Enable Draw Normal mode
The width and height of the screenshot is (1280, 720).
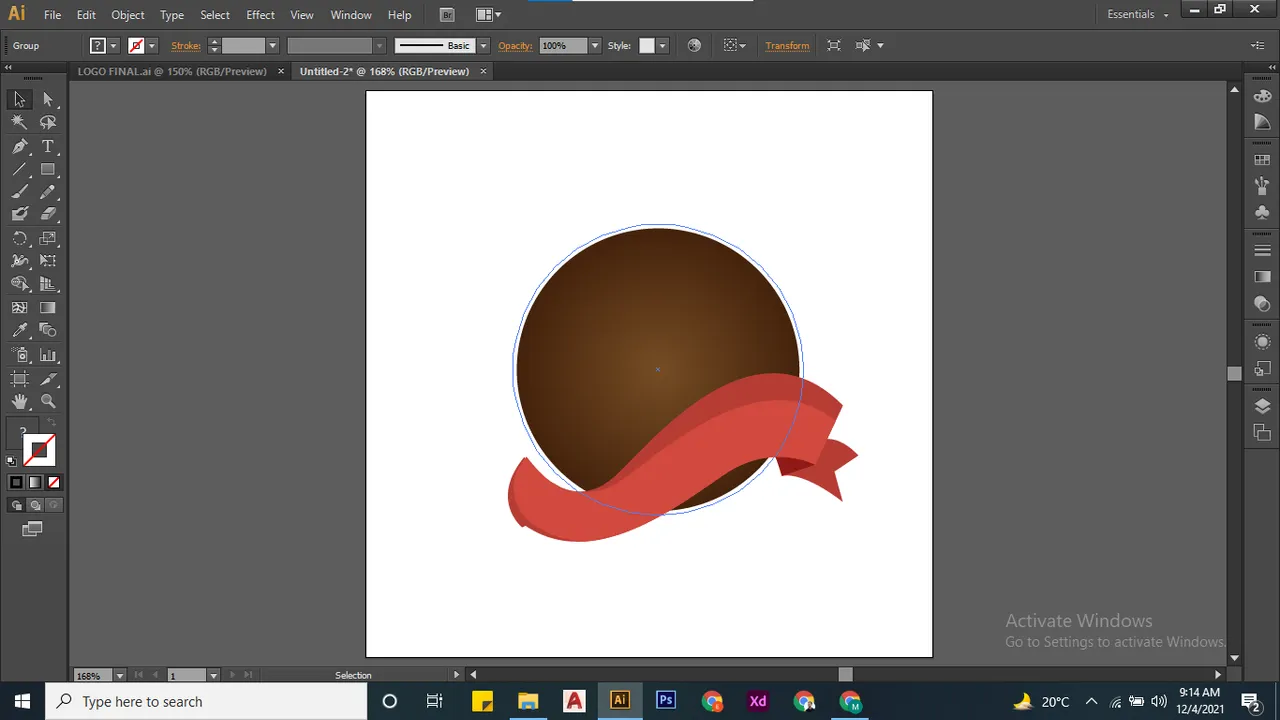(x=17, y=505)
